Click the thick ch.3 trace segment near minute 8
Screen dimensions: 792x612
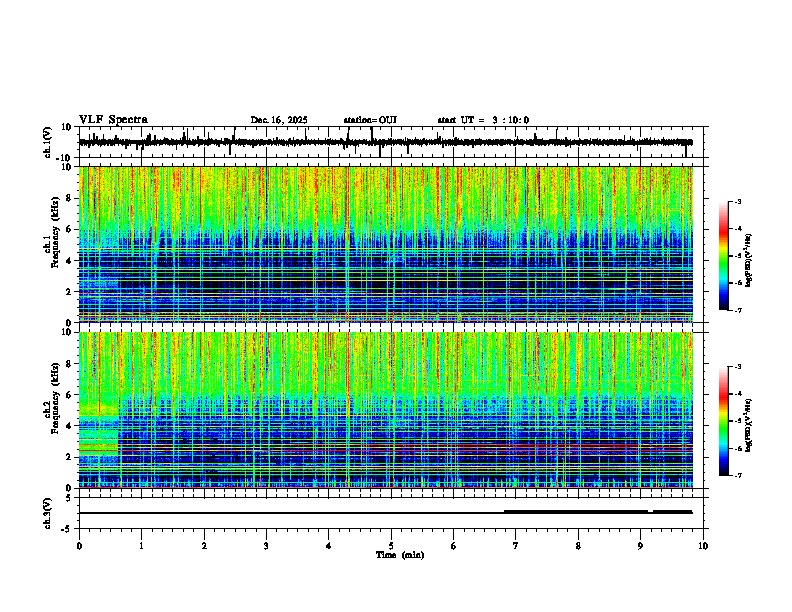pos(576,512)
